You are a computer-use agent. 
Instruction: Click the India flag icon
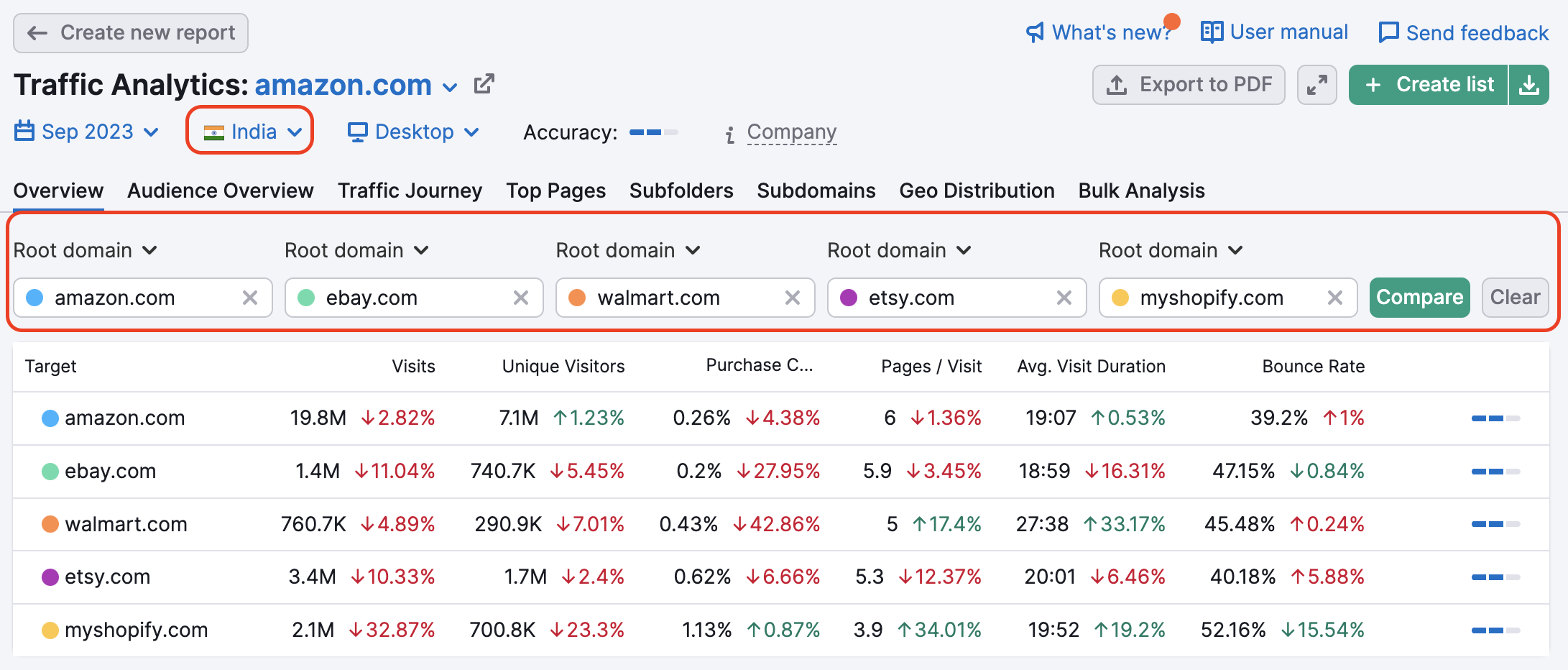213,133
